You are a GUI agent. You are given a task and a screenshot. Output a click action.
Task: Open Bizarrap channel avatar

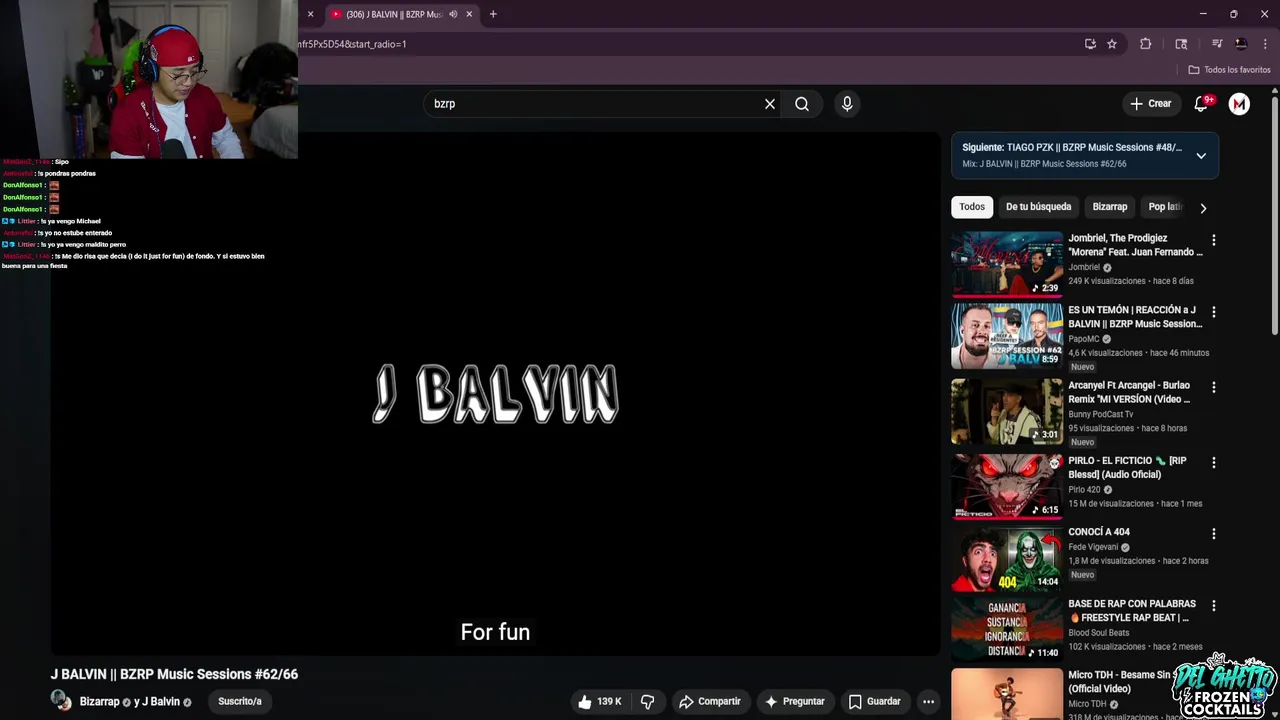click(61, 701)
